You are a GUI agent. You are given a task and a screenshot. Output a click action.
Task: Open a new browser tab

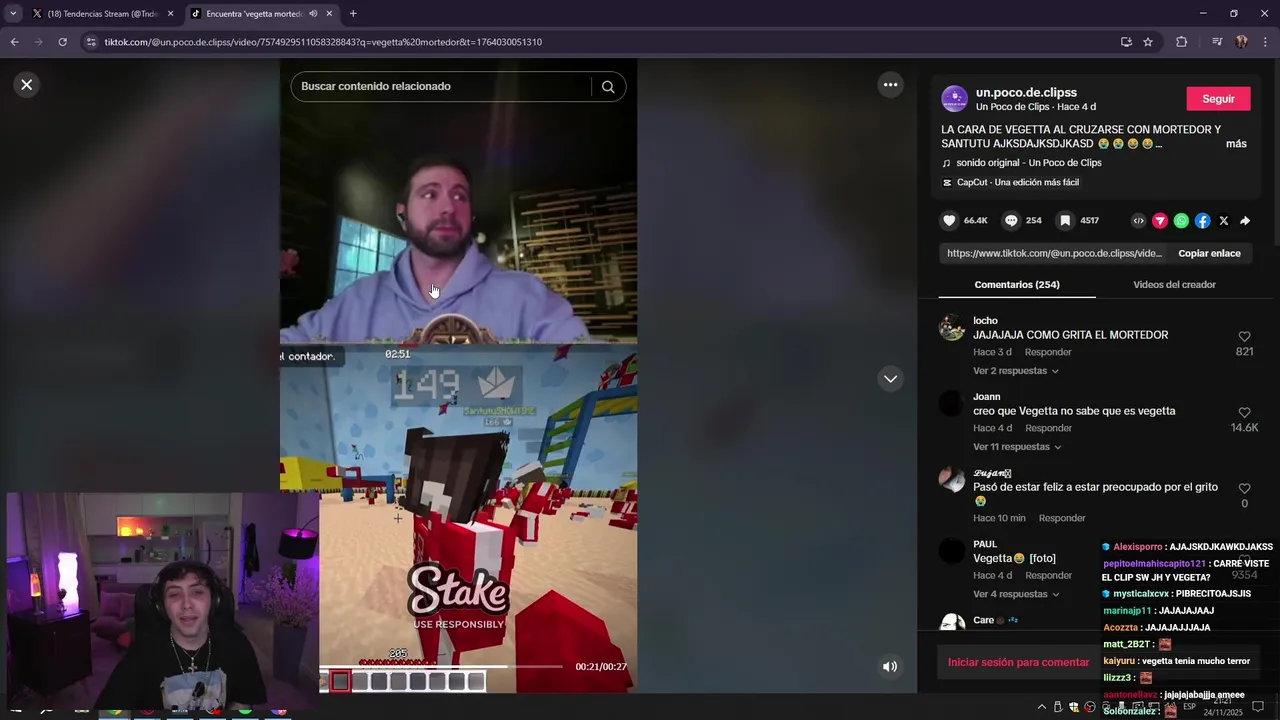point(353,14)
